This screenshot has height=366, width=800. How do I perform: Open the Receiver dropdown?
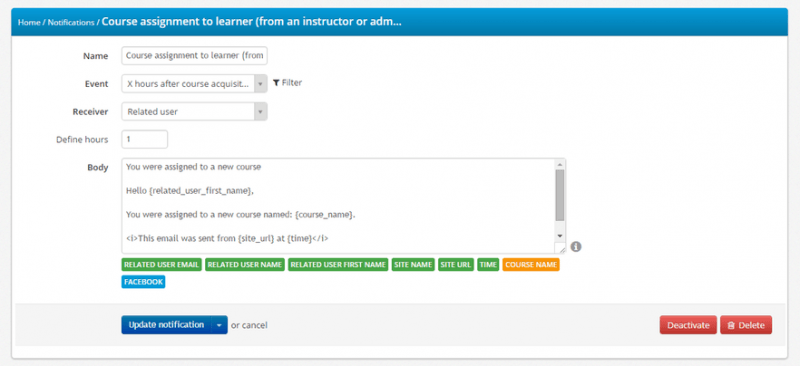(x=194, y=112)
